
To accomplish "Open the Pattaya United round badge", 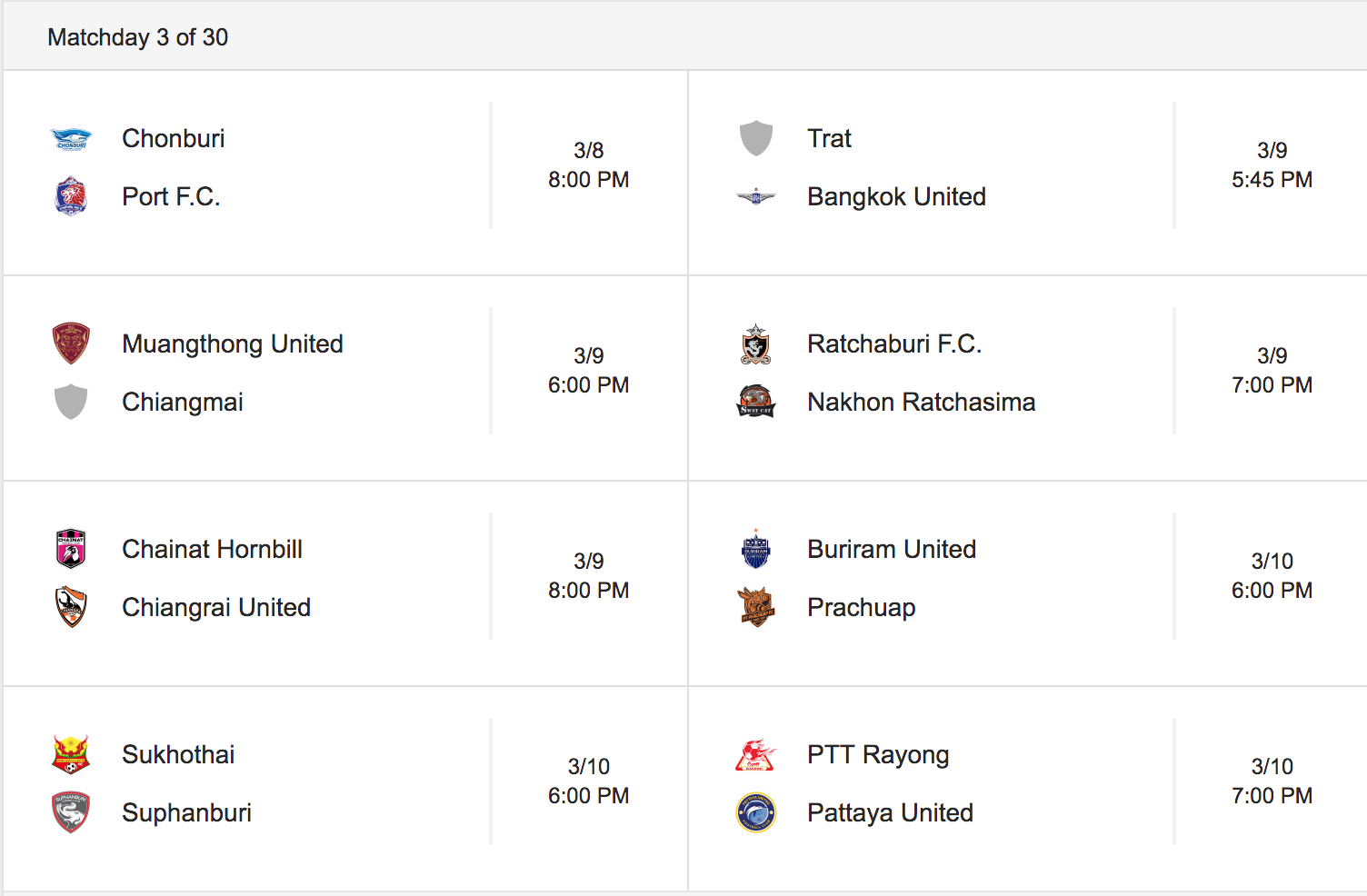I will pyautogui.click(x=756, y=812).
